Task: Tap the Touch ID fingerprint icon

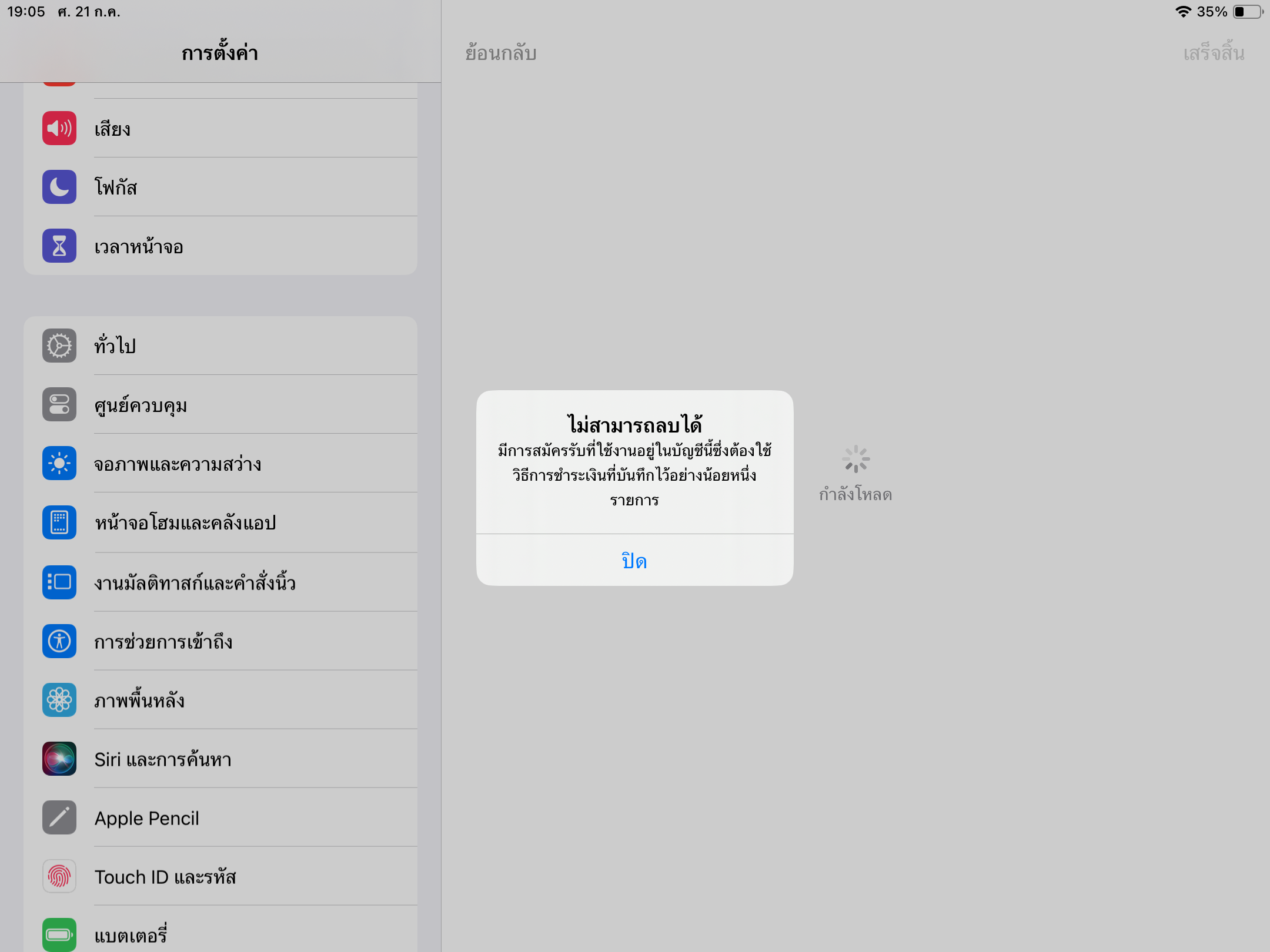Action: [59, 876]
